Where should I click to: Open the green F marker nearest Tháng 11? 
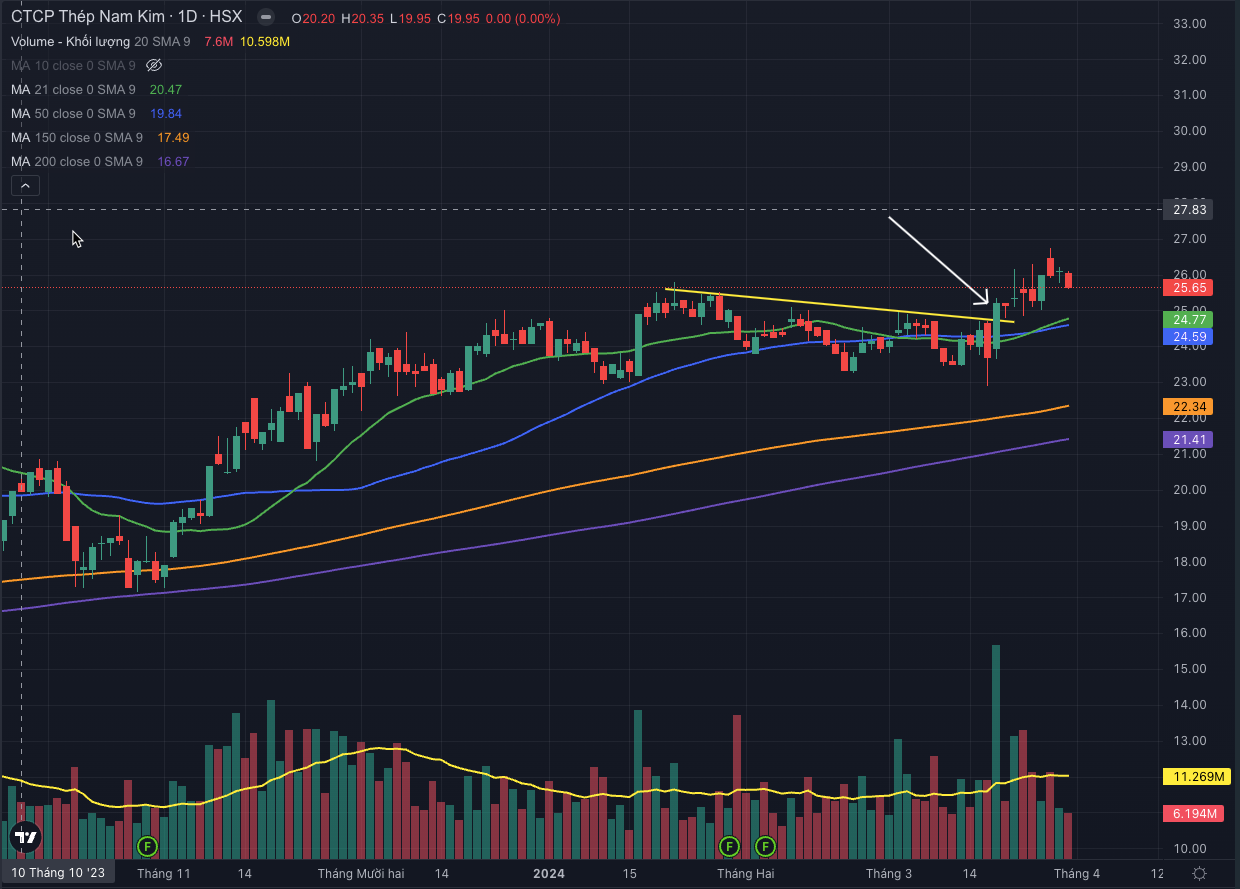pos(147,846)
